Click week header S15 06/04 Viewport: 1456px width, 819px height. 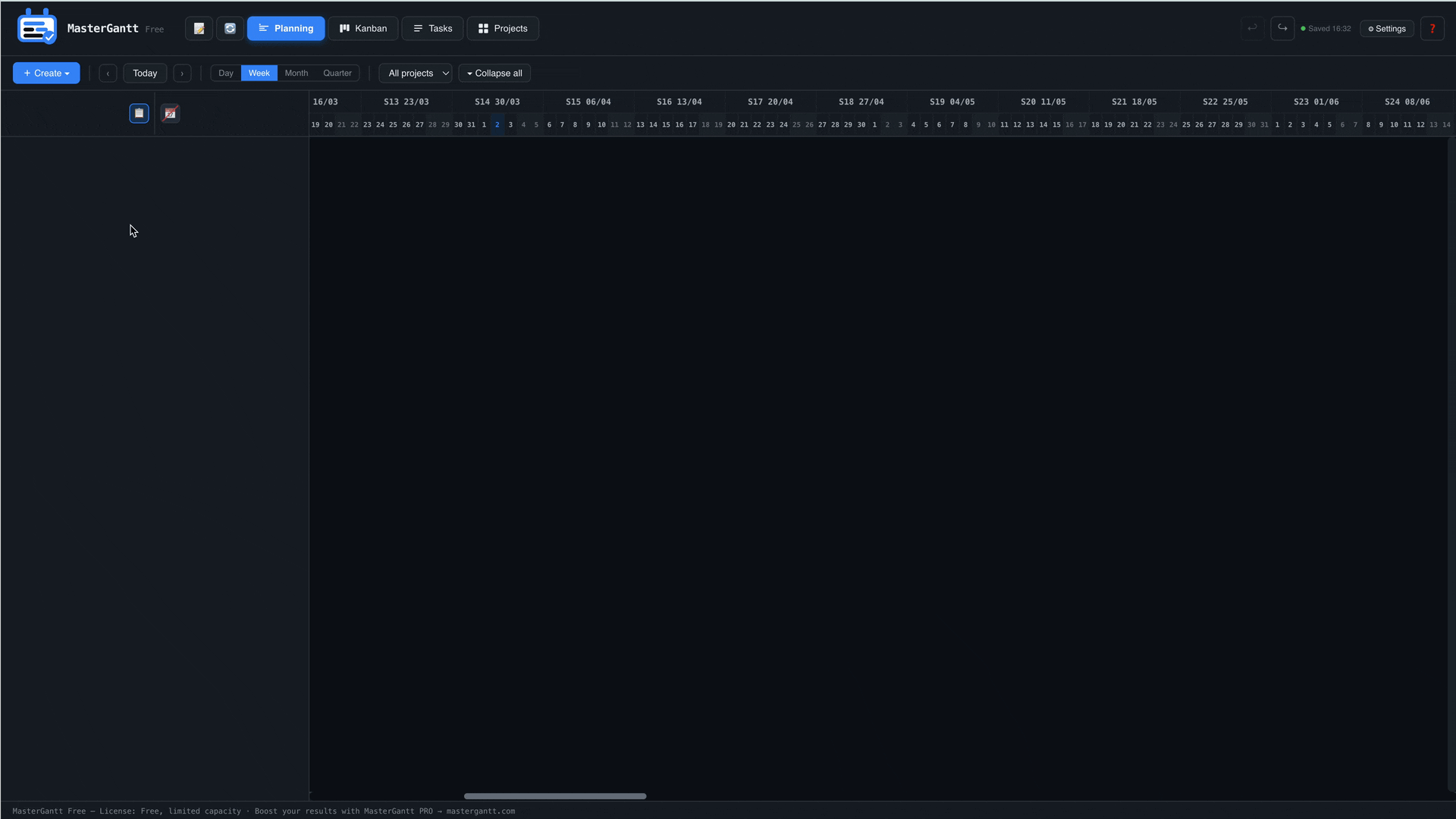[588, 102]
